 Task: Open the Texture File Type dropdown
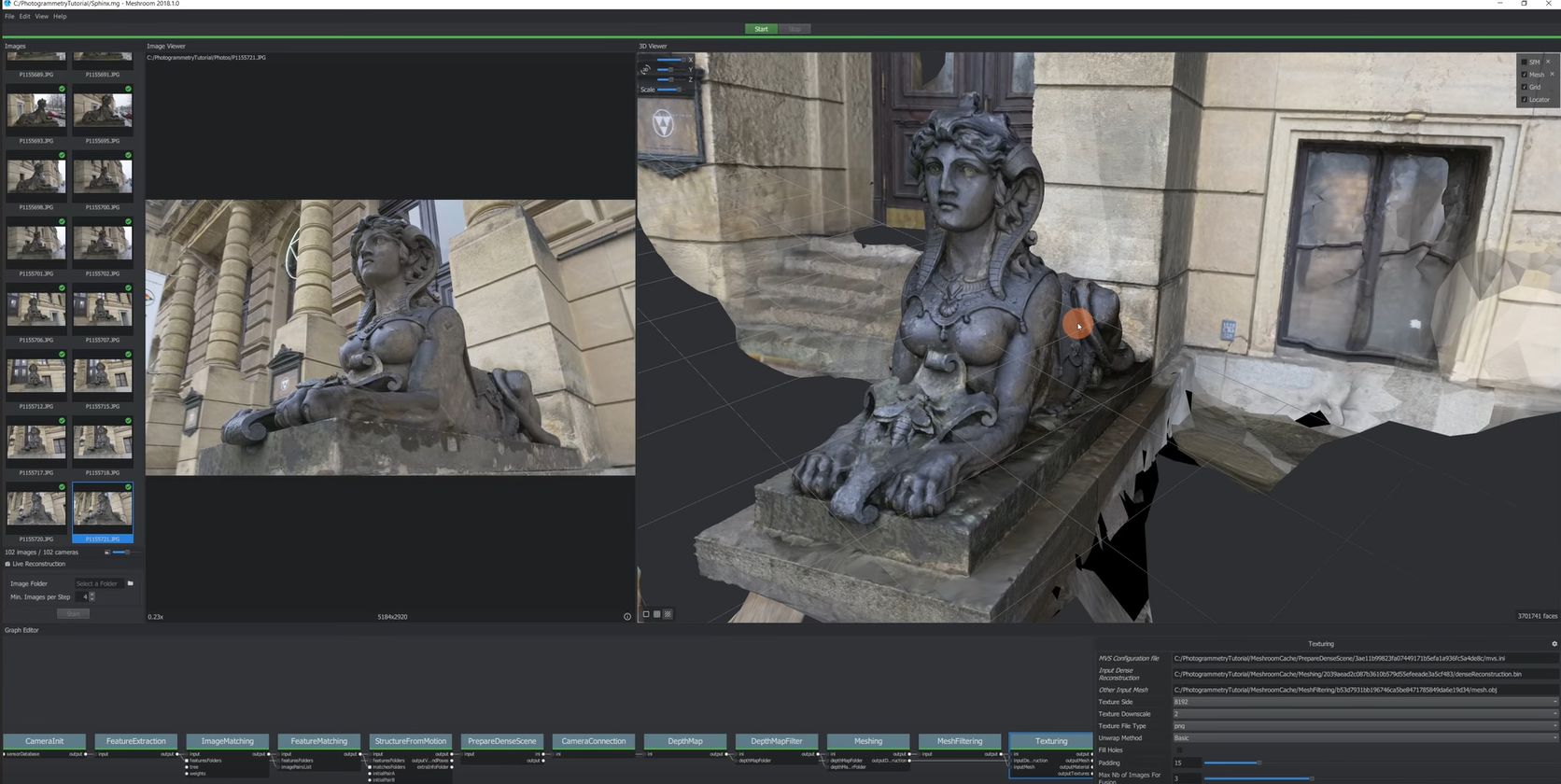tap(1365, 726)
